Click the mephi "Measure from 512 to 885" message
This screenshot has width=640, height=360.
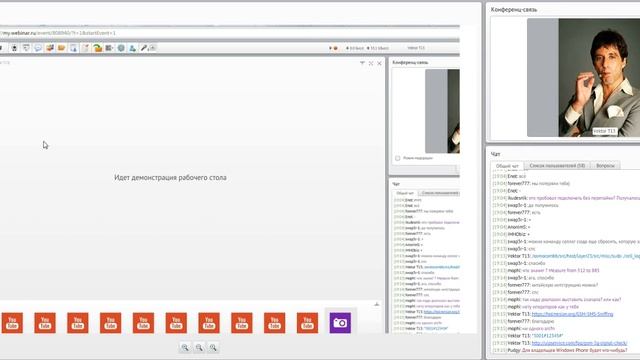click(x=546, y=270)
